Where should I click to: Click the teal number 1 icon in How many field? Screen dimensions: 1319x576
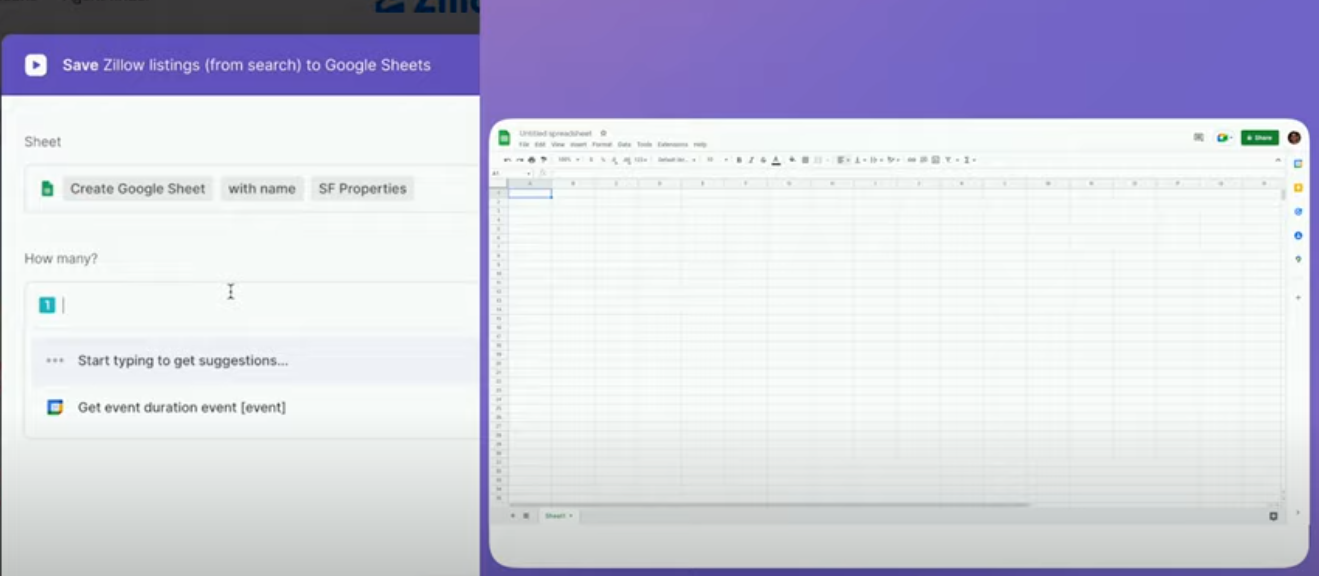click(x=47, y=305)
